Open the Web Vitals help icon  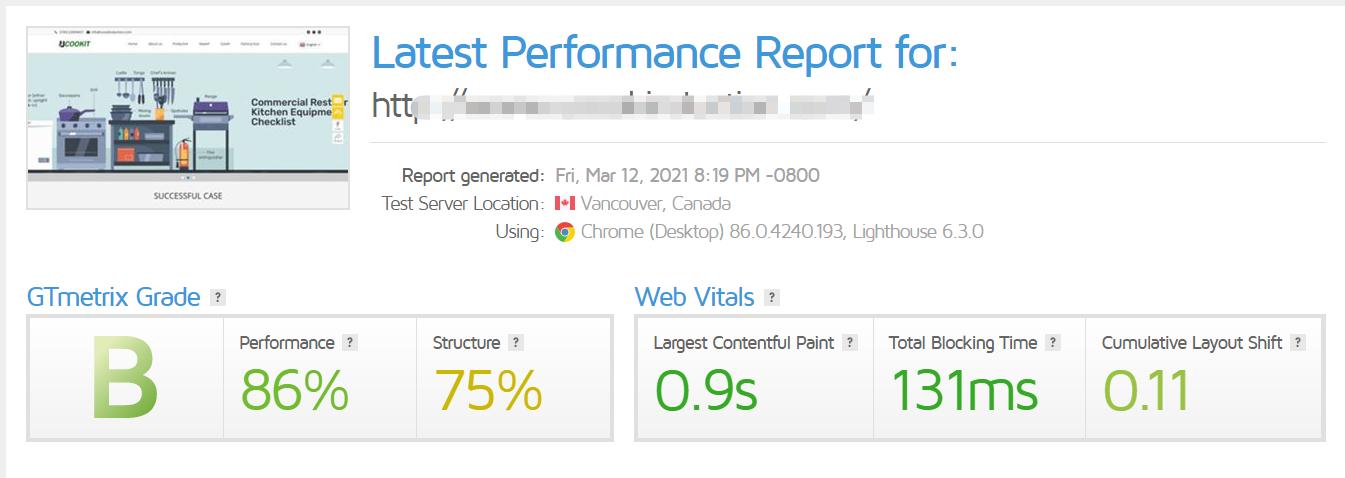coord(772,297)
